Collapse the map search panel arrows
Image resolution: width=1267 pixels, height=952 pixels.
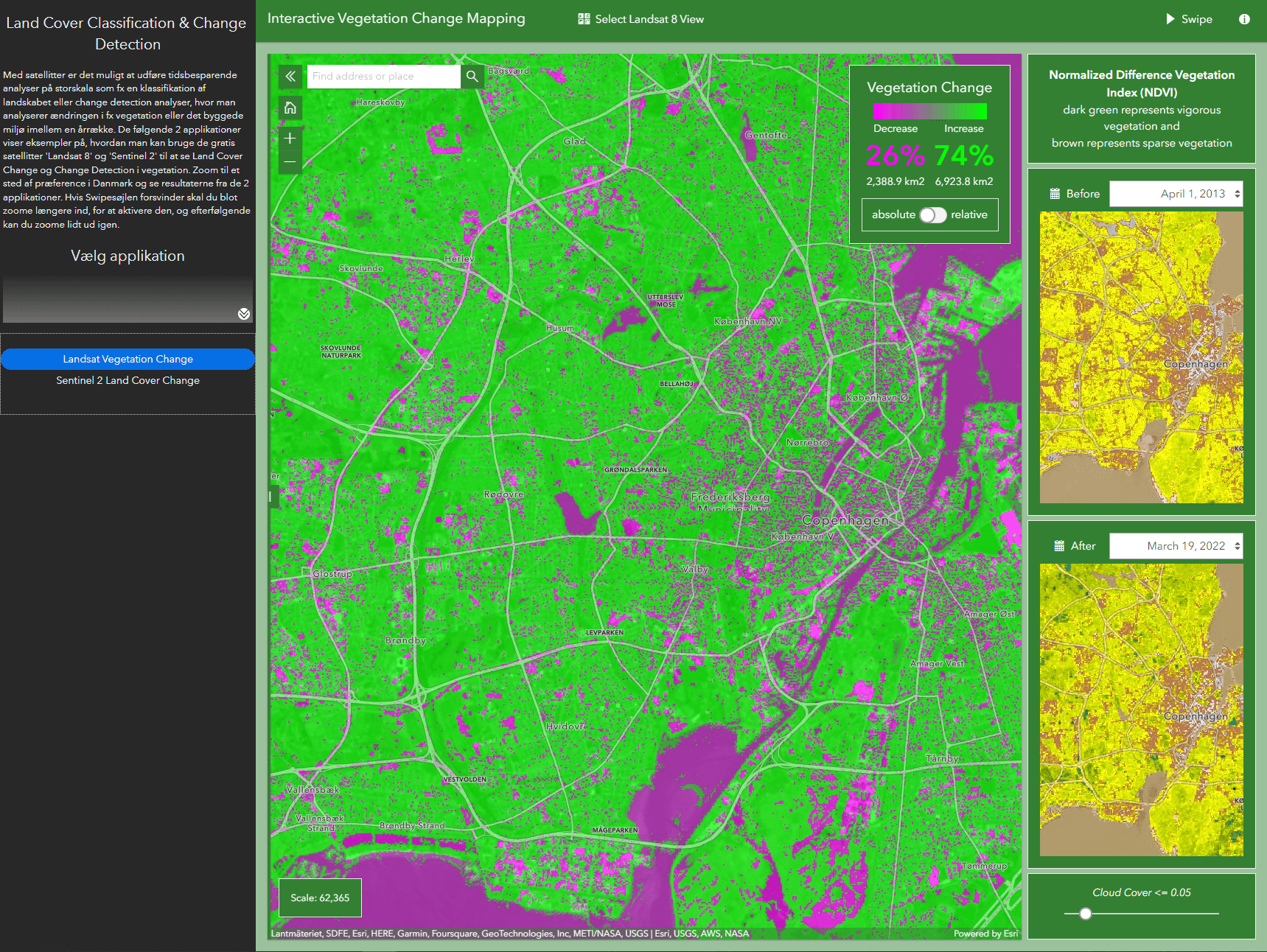click(290, 76)
